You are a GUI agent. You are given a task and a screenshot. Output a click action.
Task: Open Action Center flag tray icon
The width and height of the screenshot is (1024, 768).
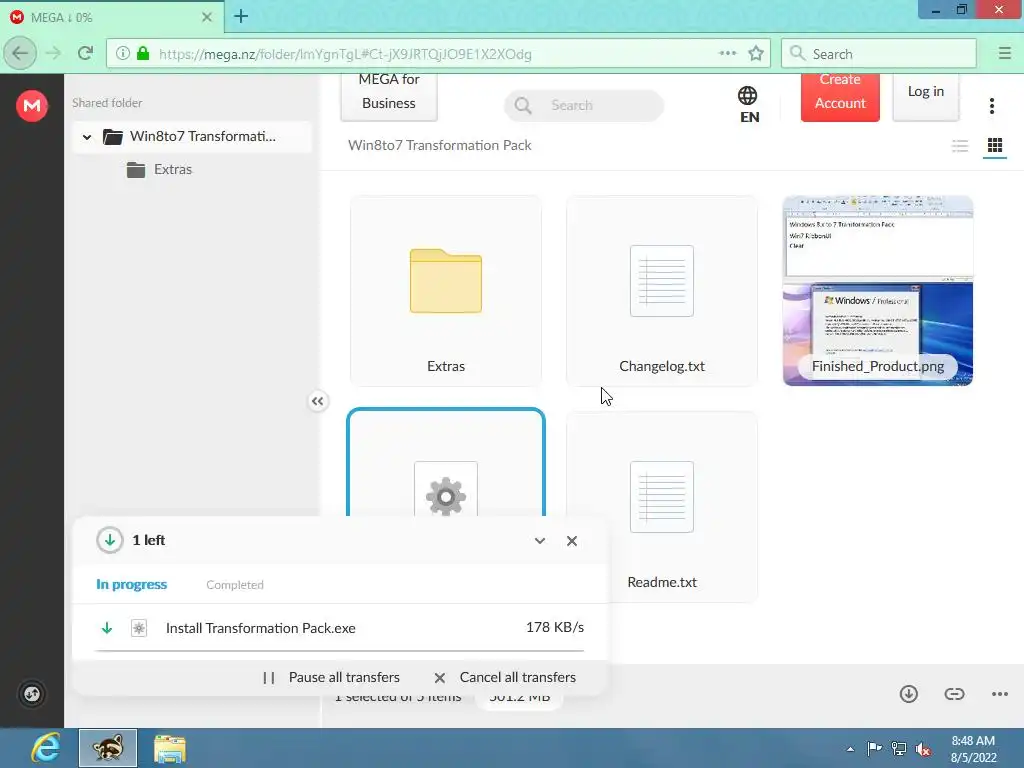click(874, 748)
